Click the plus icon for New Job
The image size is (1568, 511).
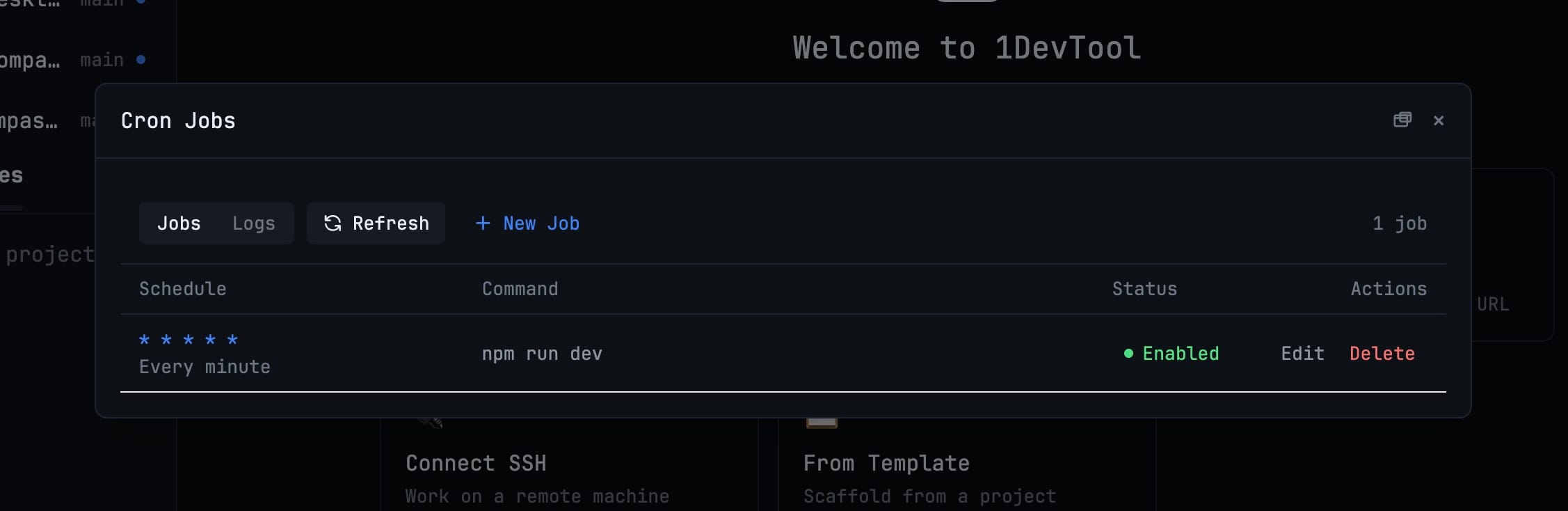point(483,223)
